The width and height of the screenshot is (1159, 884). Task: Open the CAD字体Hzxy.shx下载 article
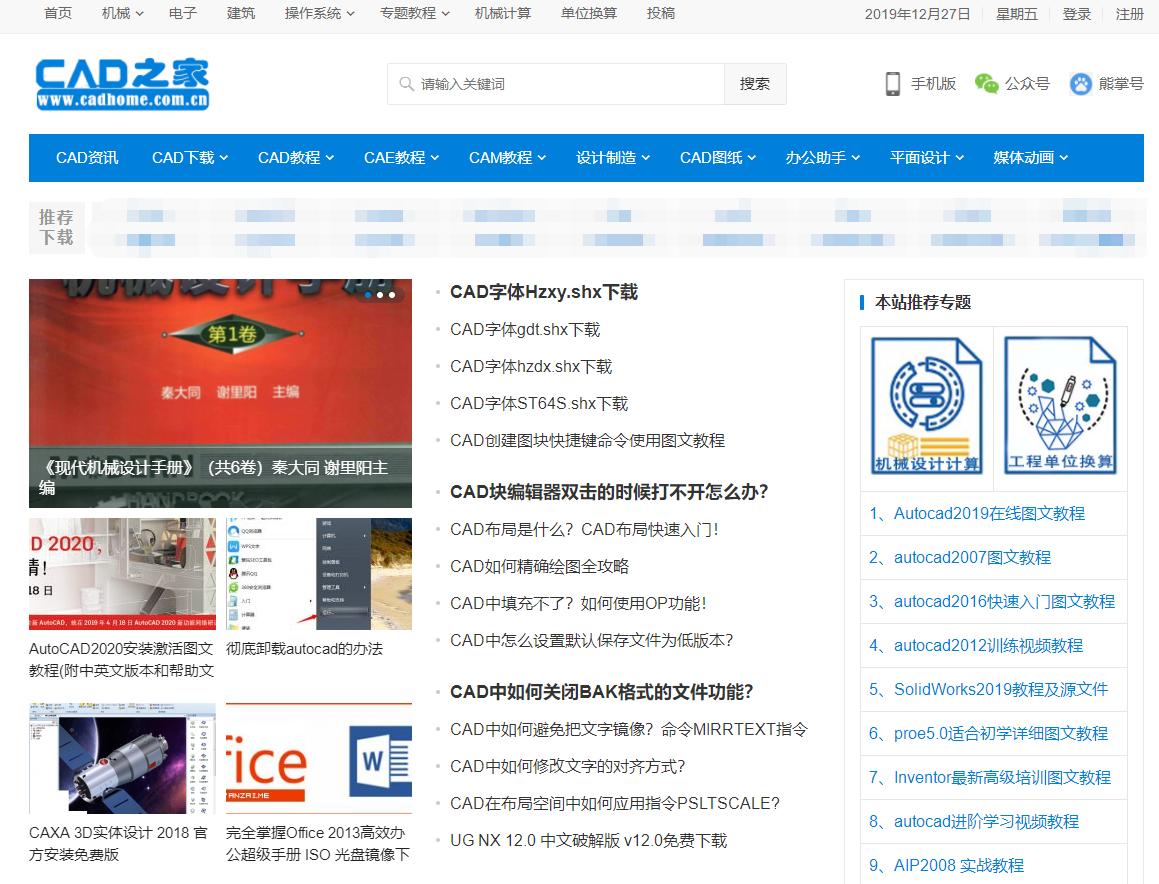(x=546, y=292)
